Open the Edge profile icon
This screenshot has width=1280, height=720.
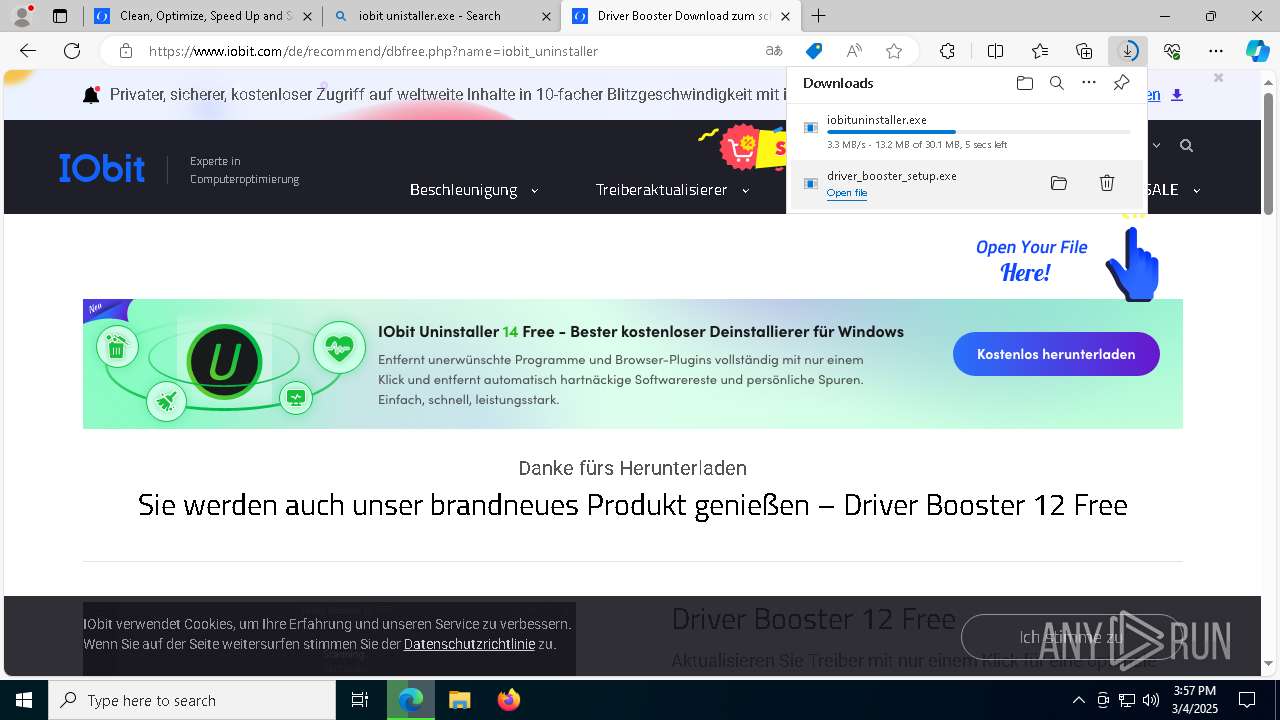pyautogui.click(x=22, y=16)
